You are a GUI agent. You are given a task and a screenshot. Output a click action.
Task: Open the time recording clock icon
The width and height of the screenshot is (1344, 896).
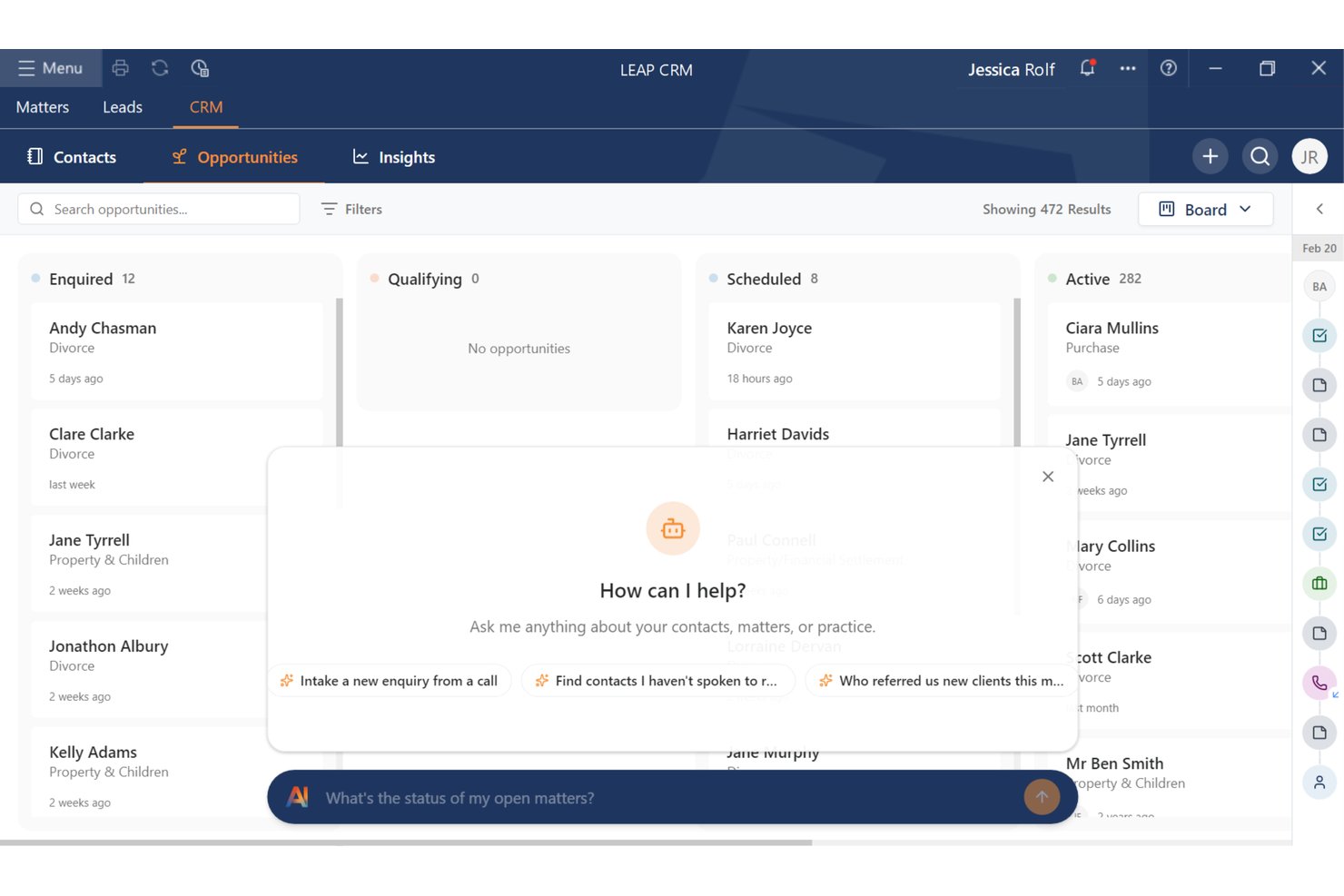(x=200, y=68)
